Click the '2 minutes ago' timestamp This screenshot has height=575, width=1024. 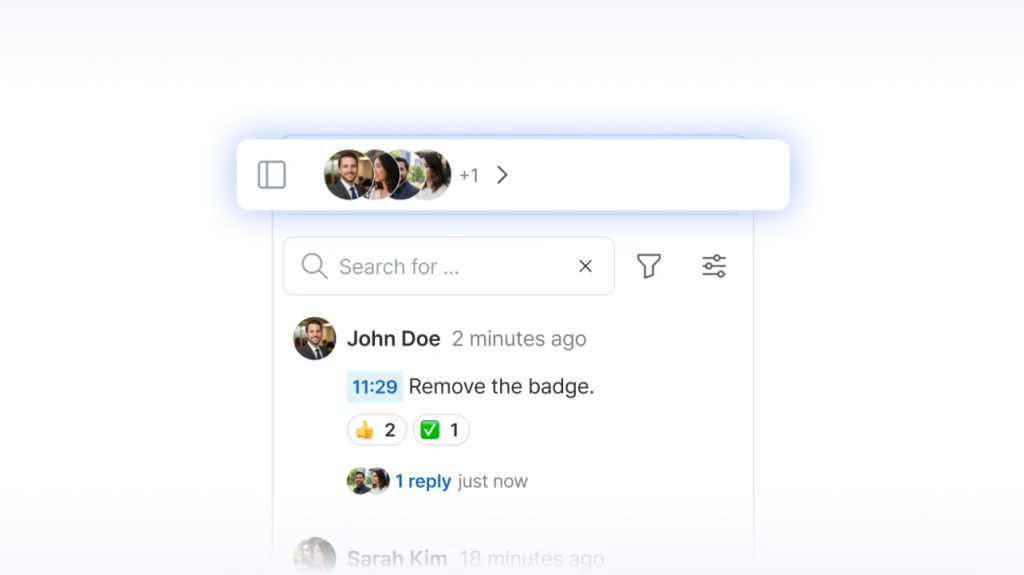519,339
